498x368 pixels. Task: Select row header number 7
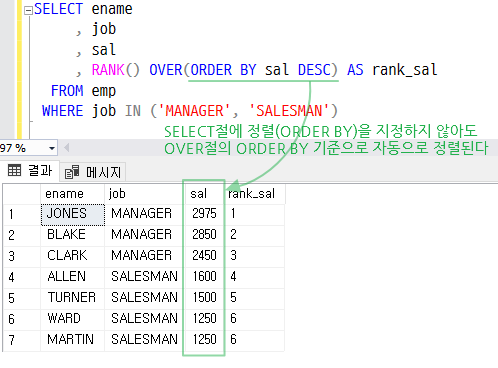click(x=22, y=340)
